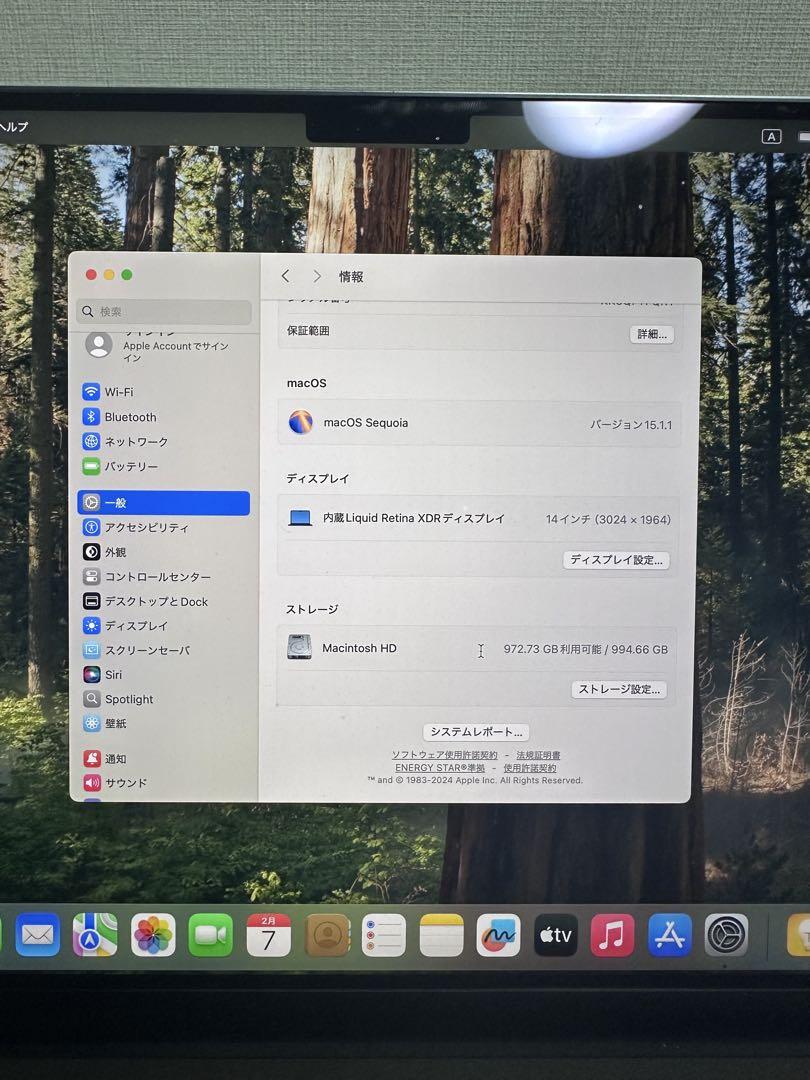Screen dimensions: 810x1080
Task: Launch FaceTime from the Dock
Action: (211, 935)
